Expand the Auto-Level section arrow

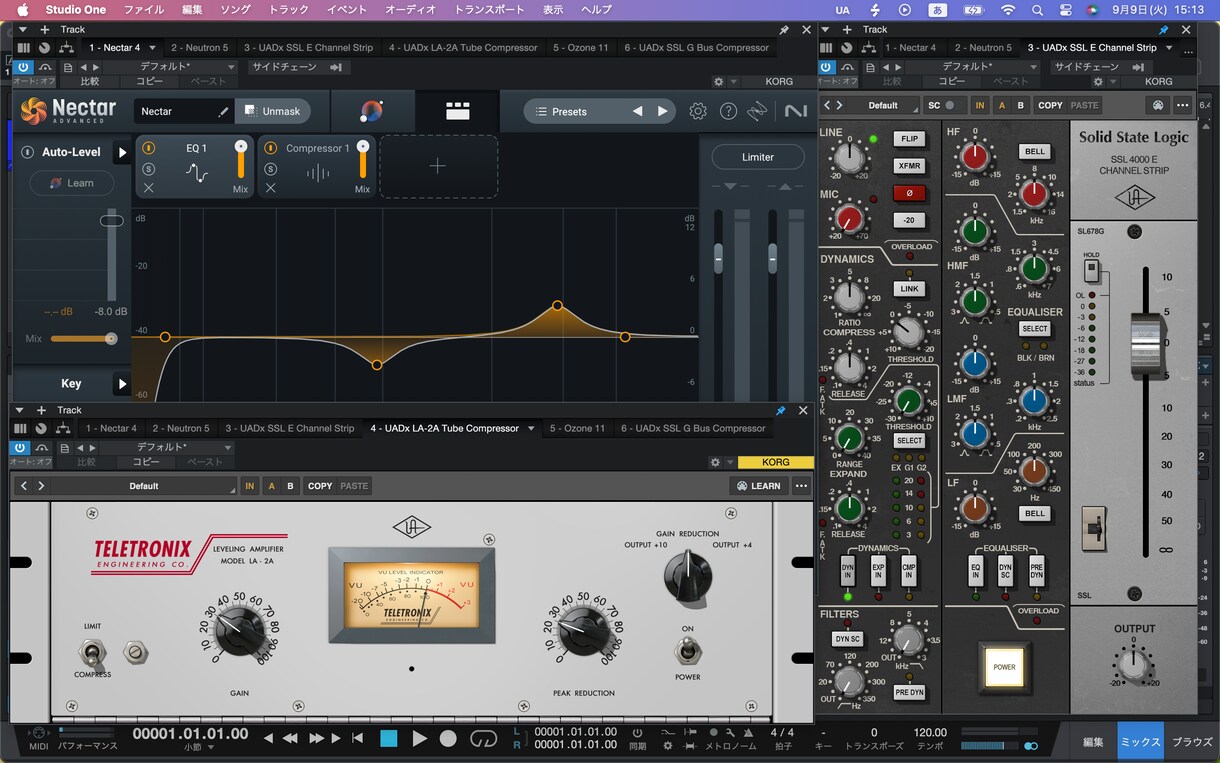pyautogui.click(x=122, y=153)
